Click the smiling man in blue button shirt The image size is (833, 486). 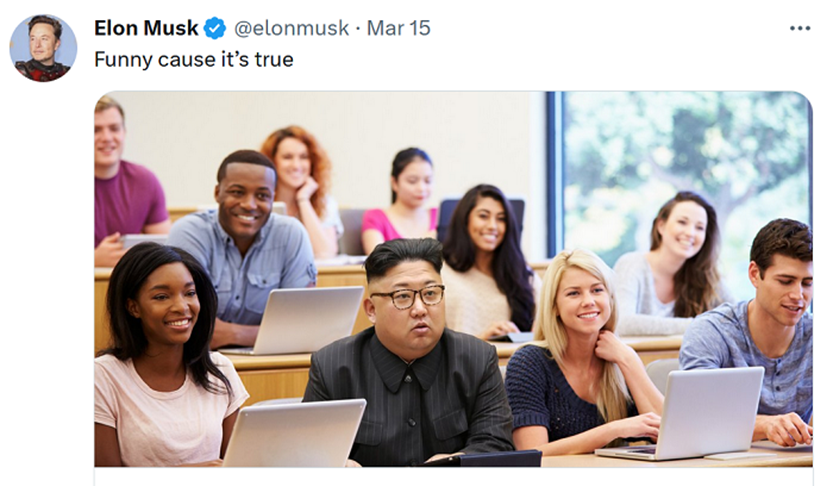[243, 248]
